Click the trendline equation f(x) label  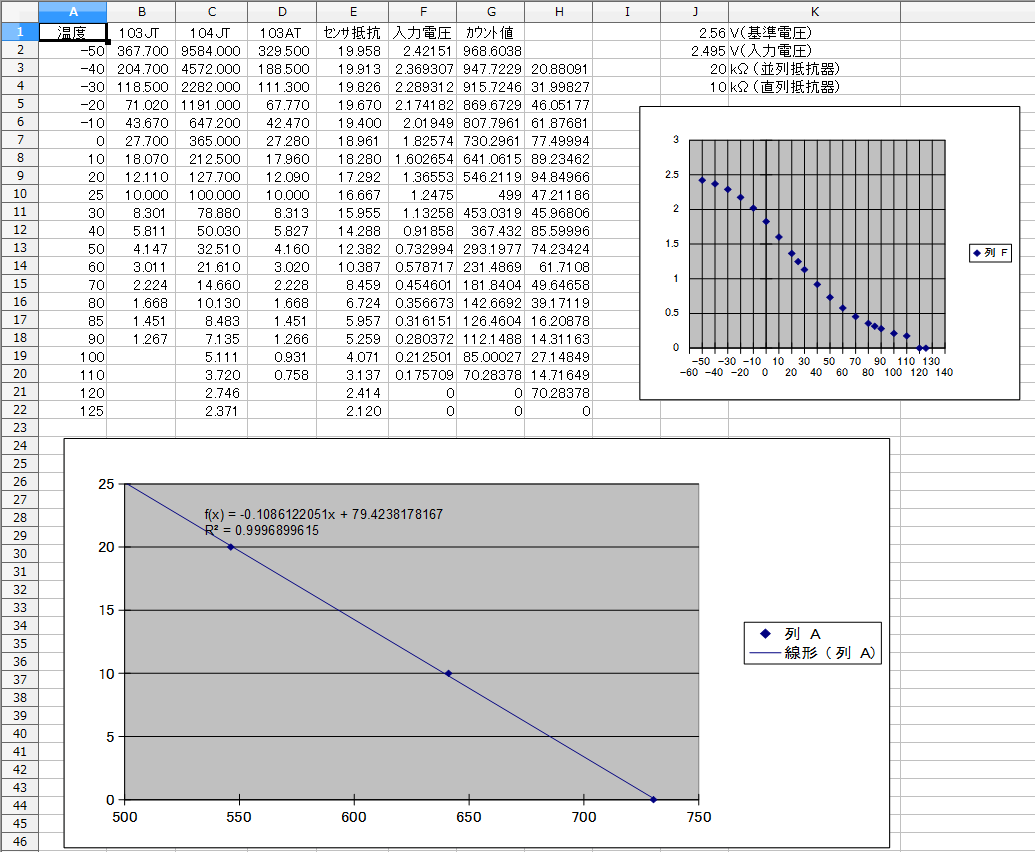coord(323,514)
